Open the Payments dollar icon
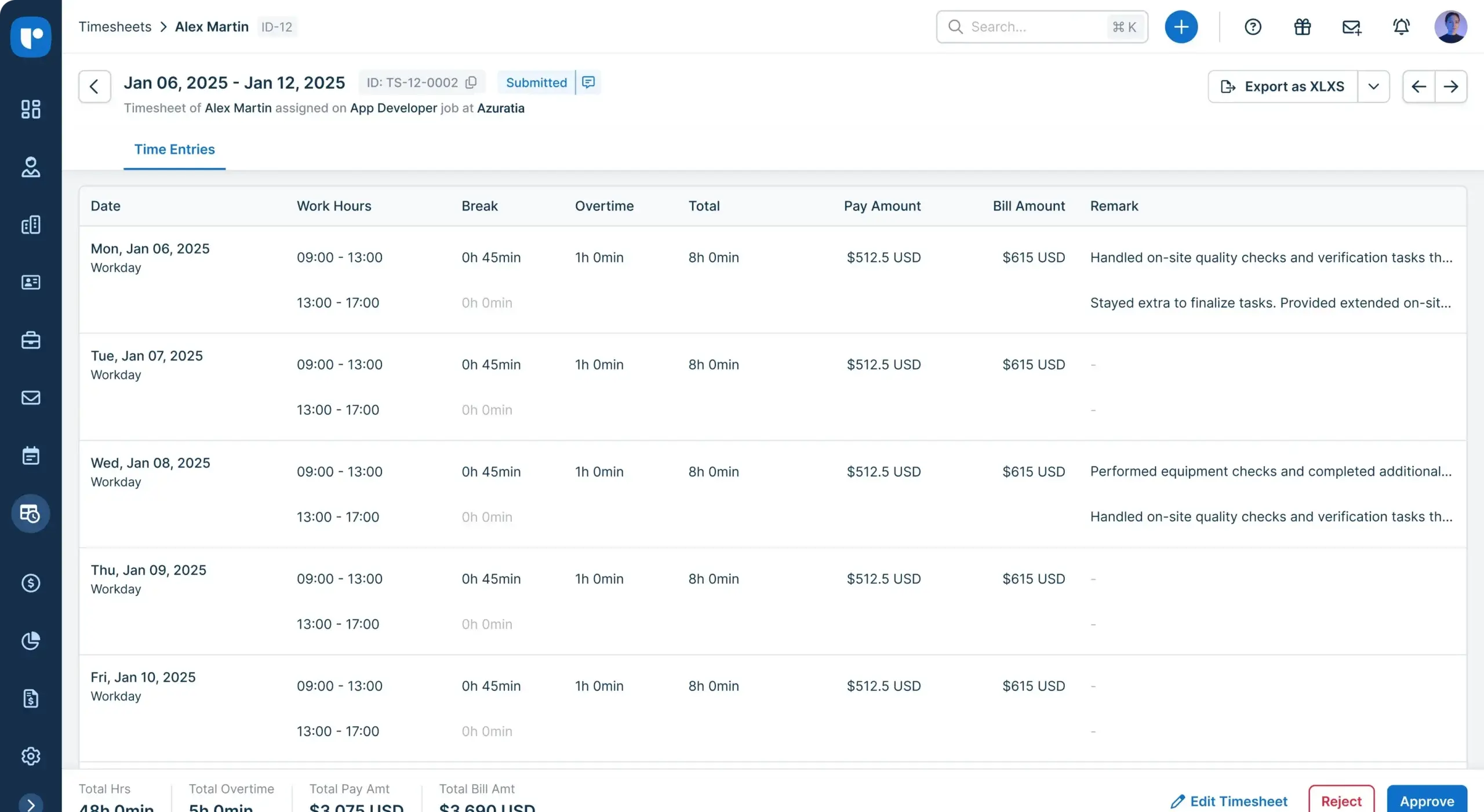This screenshot has width=1484, height=812. [x=30, y=583]
